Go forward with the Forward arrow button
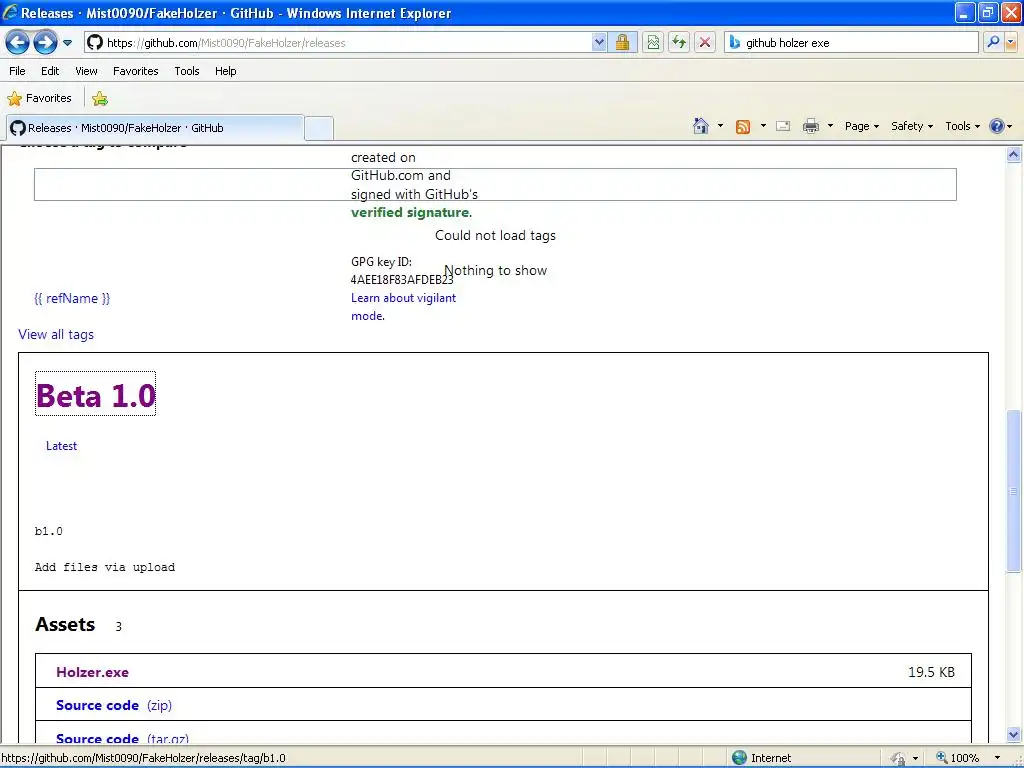1024x768 pixels. point(45,43)
